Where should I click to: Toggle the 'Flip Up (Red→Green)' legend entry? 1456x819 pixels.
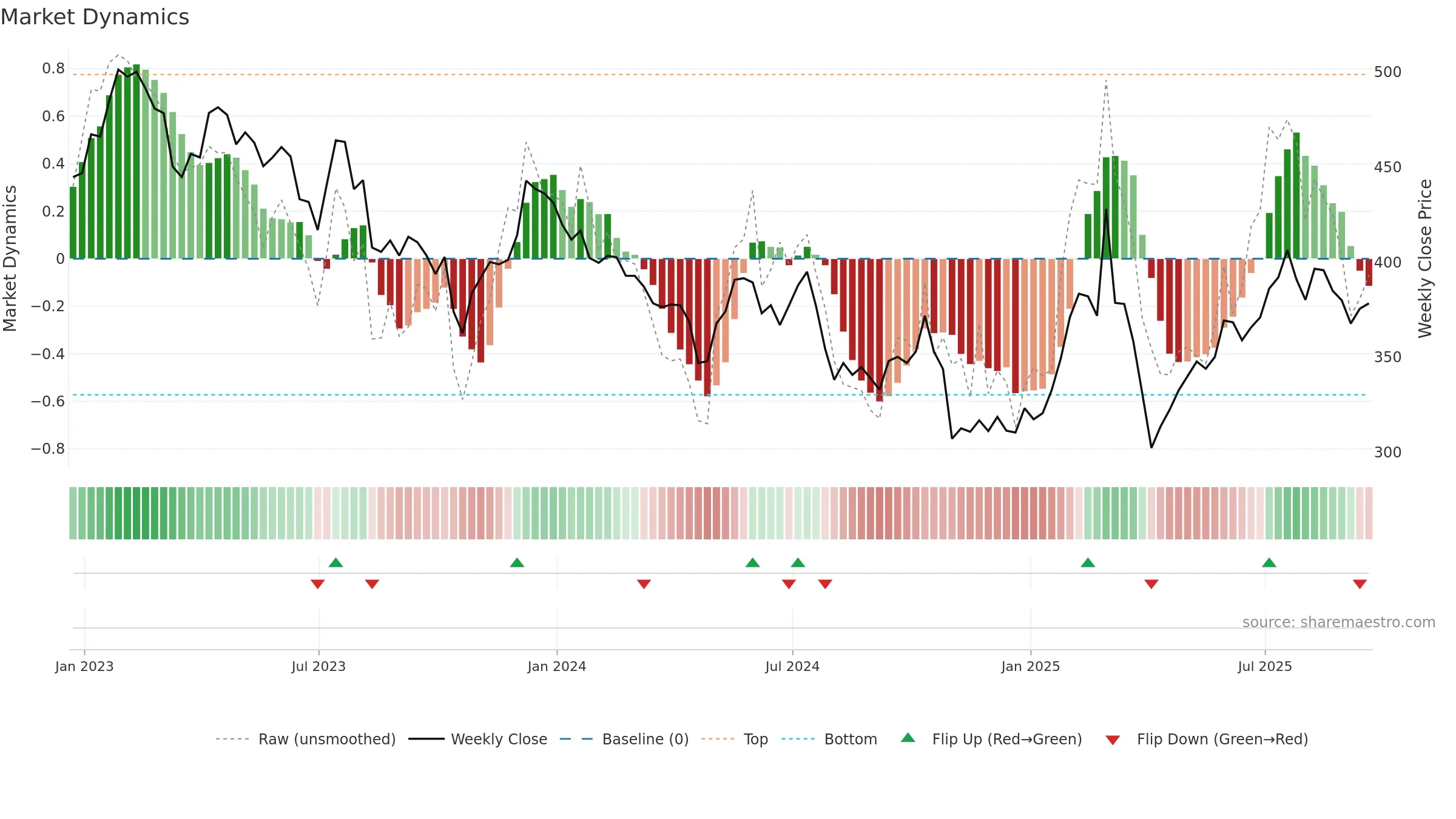pos(1007,739)
